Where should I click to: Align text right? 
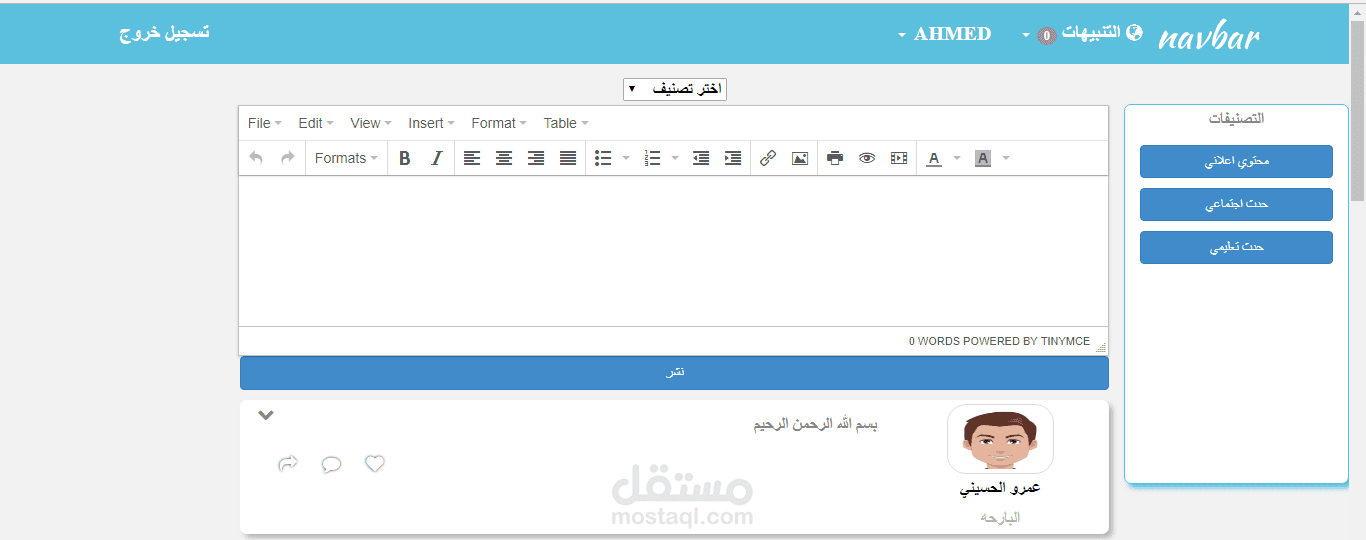click(x=536, y=158)
